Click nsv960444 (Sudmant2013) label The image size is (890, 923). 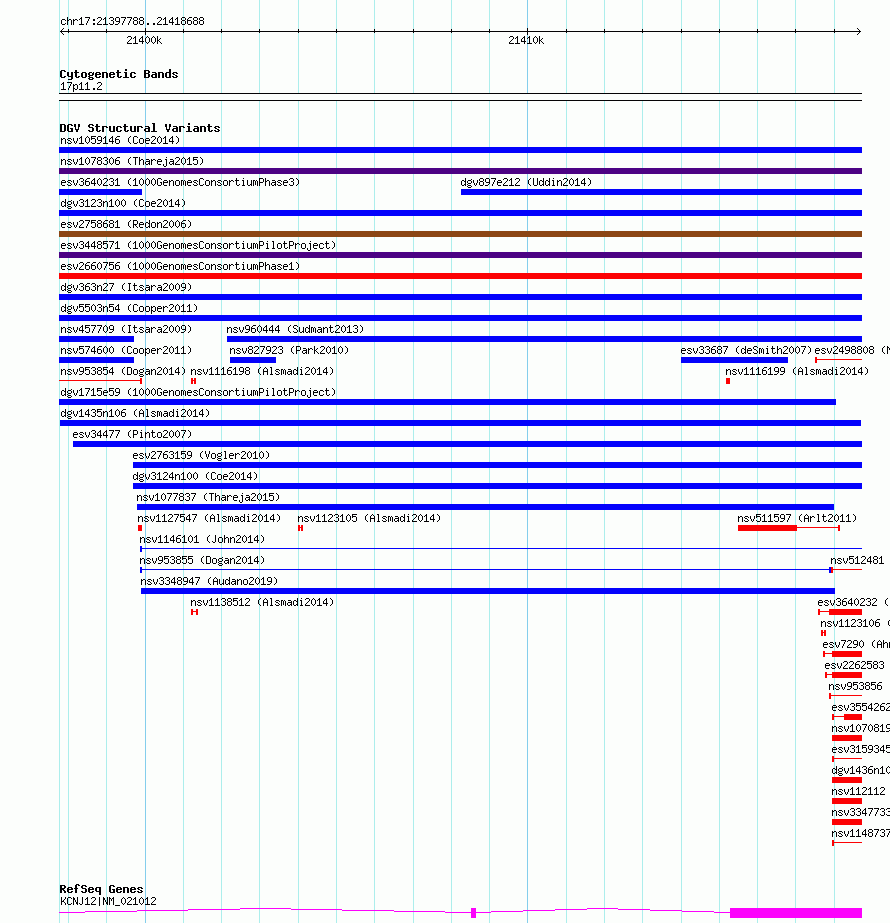click(x=295, y=329)
